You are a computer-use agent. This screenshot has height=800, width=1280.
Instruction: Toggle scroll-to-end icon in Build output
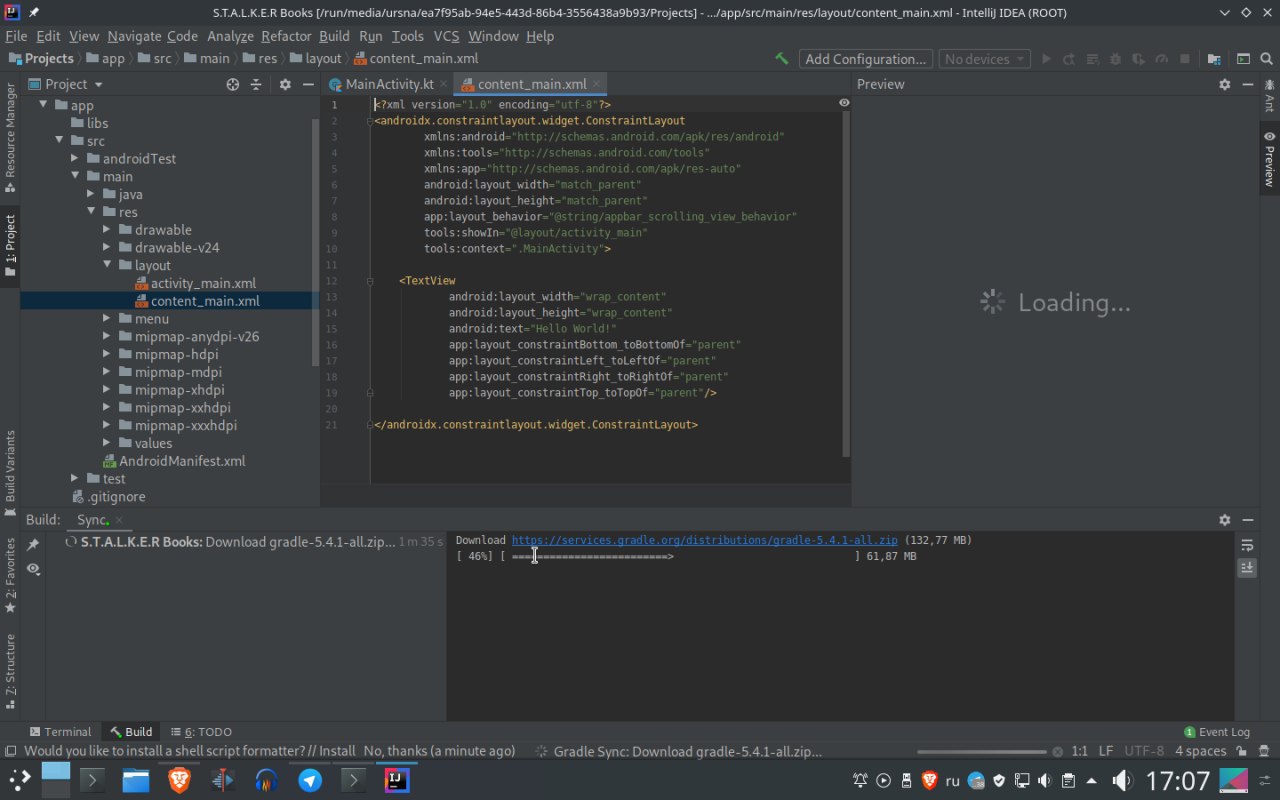1247,567
